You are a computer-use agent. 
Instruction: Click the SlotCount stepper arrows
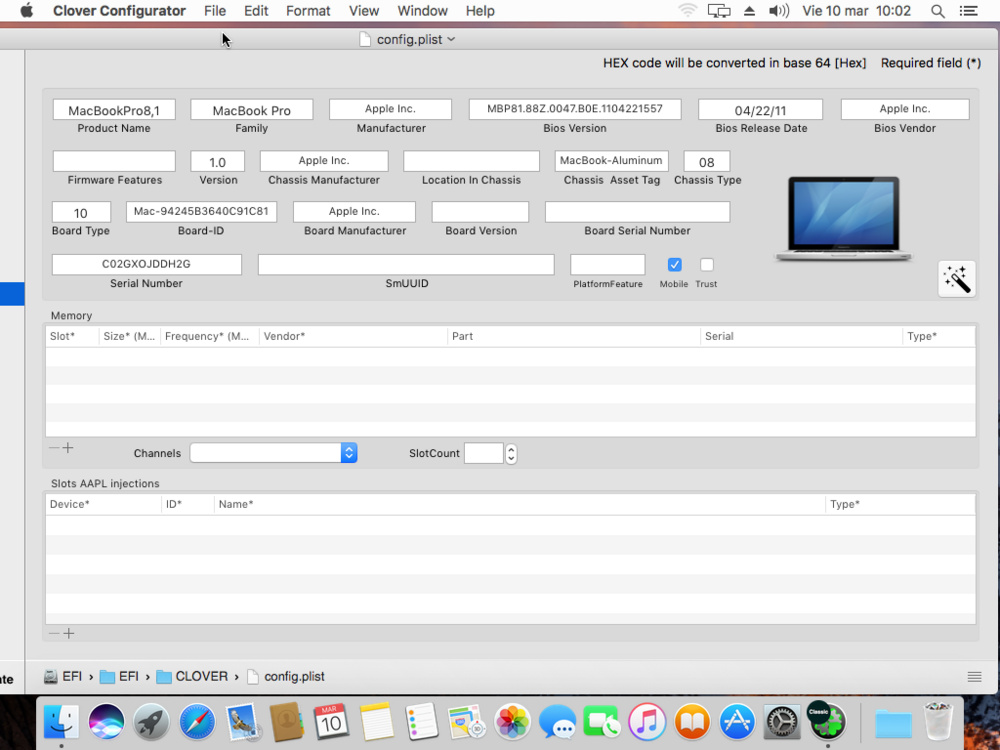[511, 453]
